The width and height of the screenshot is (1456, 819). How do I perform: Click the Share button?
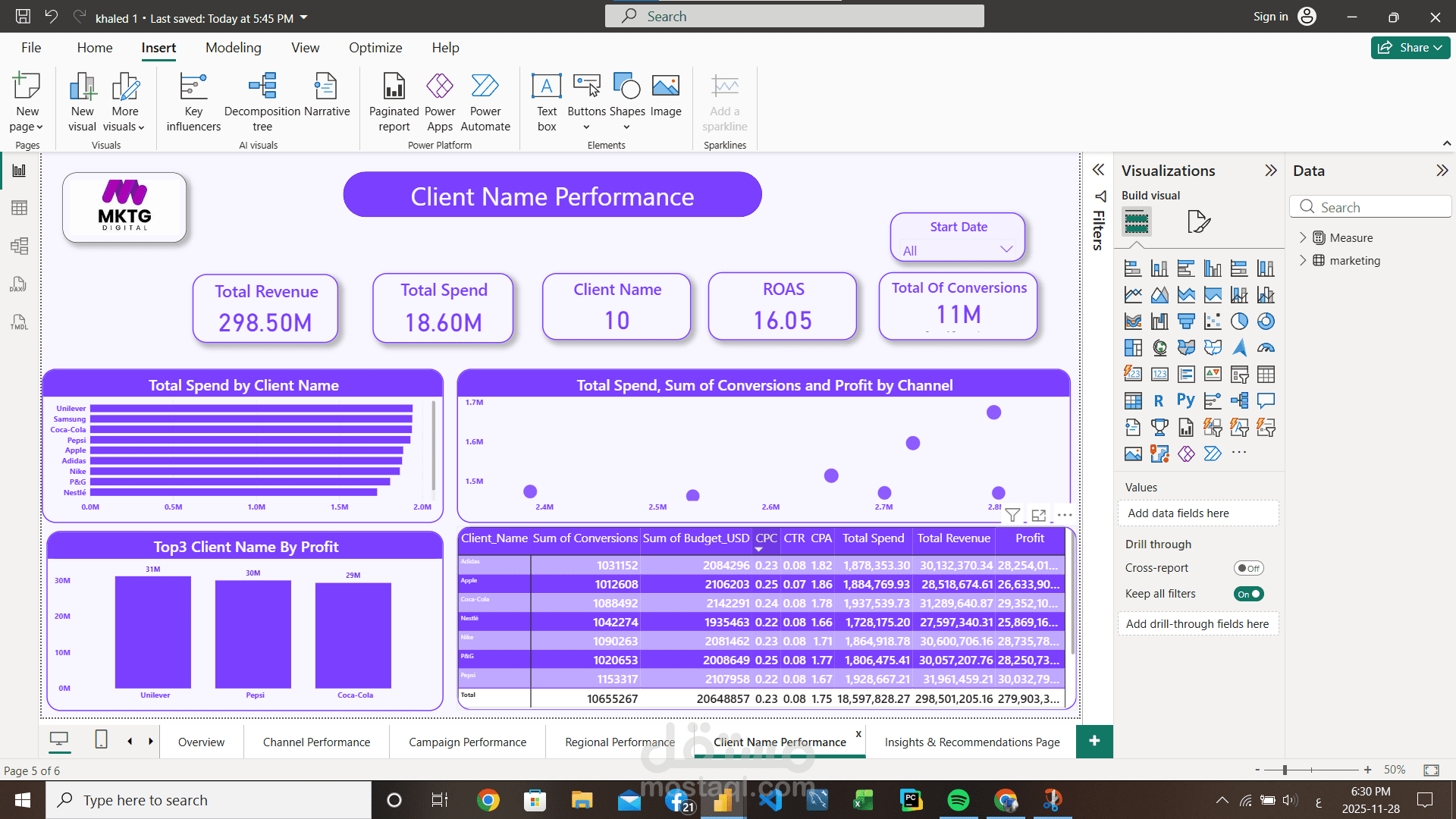click(x=1410, y=48)
